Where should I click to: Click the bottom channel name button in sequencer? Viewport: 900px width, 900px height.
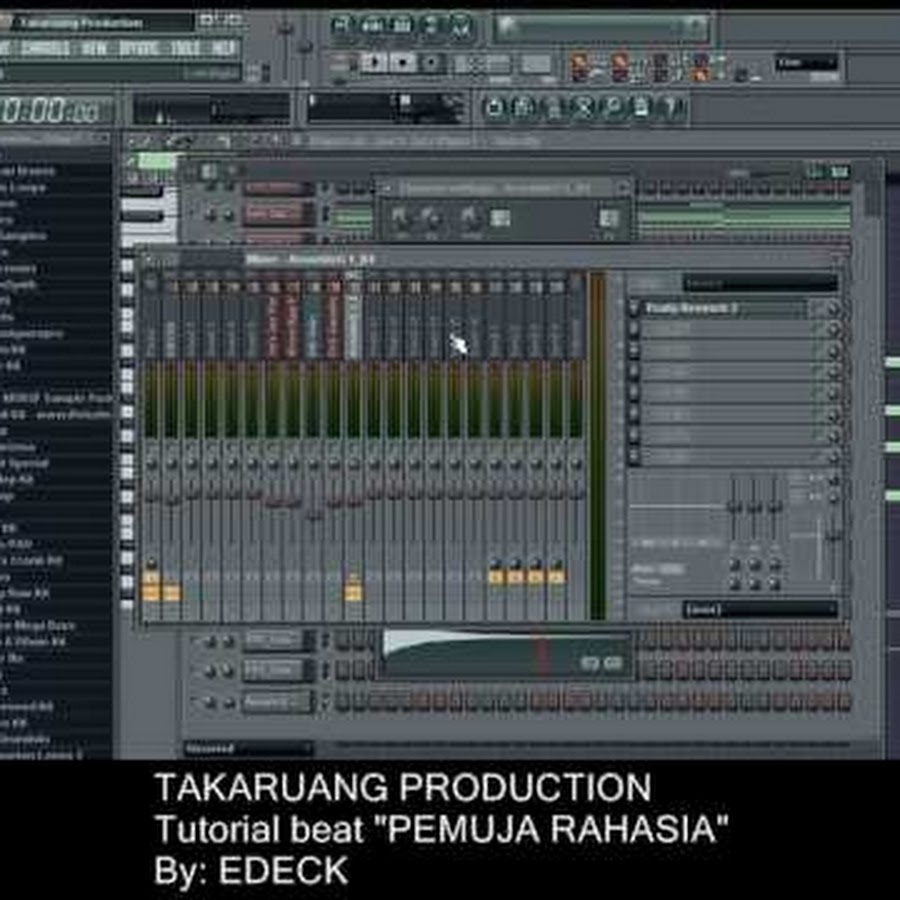(x=279, y=701)
